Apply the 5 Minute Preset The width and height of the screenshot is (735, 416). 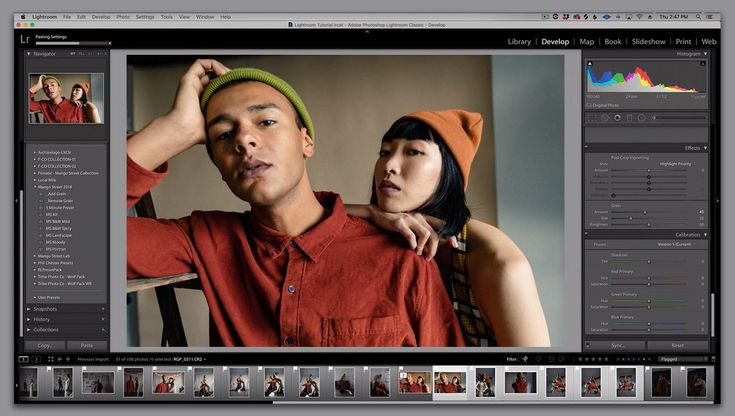pyautogui.click(x=60, y=207)
